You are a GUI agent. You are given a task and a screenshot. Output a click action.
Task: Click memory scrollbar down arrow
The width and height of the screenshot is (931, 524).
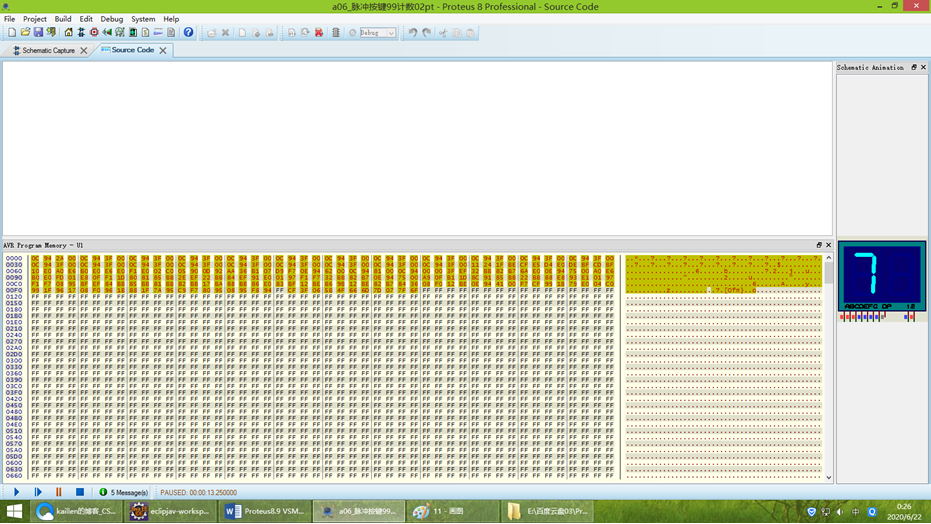point(828,477)
